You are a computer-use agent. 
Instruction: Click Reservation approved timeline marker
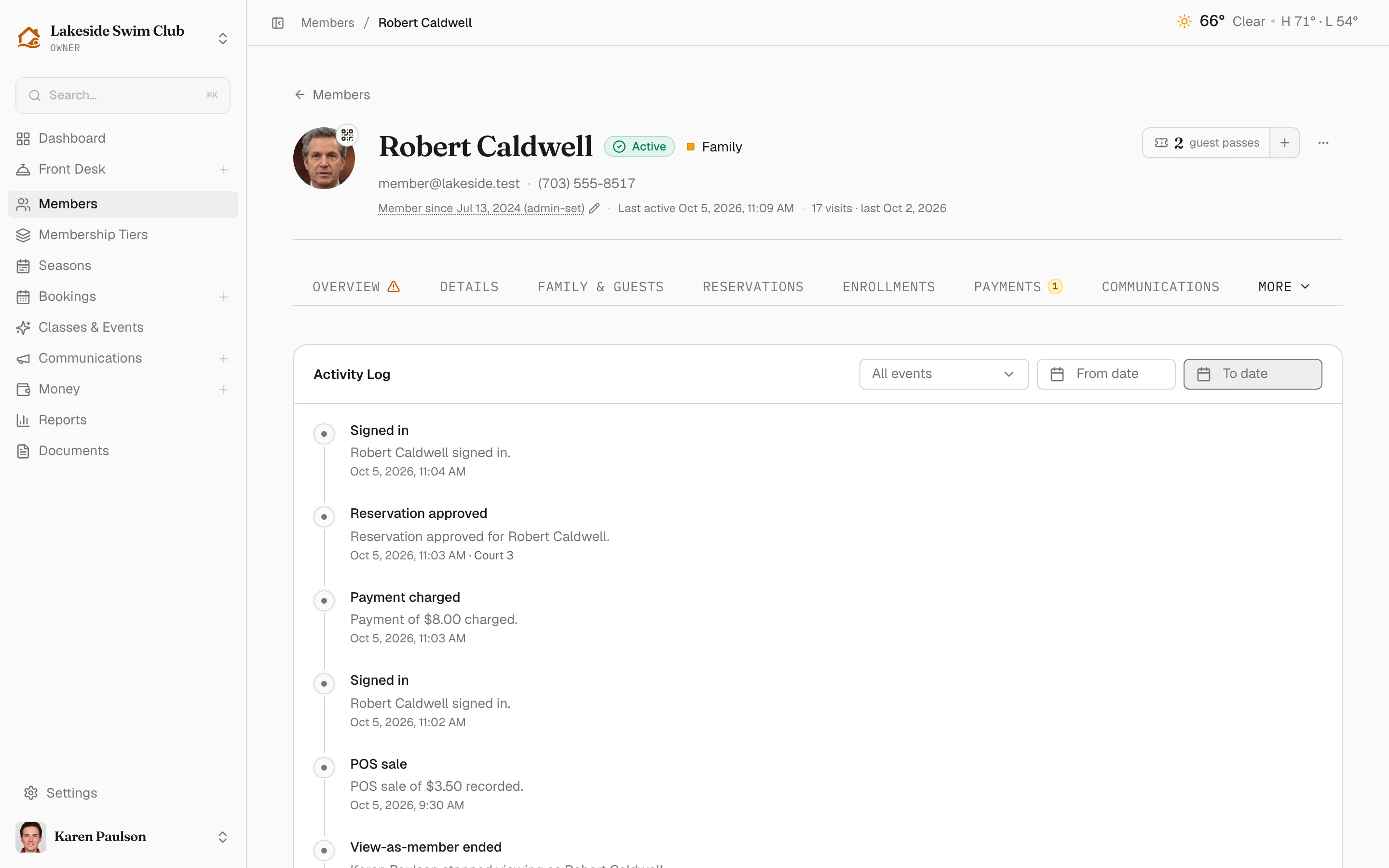[x=324, y=517]
